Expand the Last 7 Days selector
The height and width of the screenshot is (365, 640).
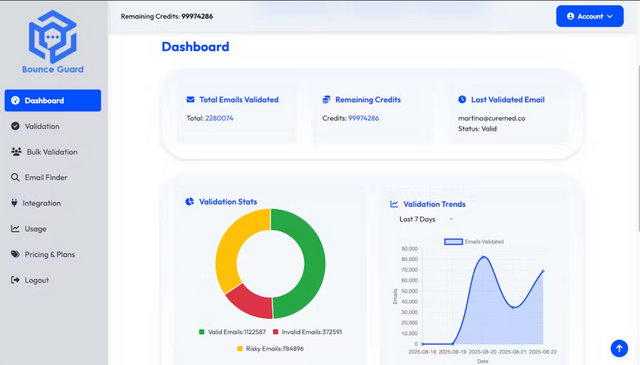click(x=426, y=219)
